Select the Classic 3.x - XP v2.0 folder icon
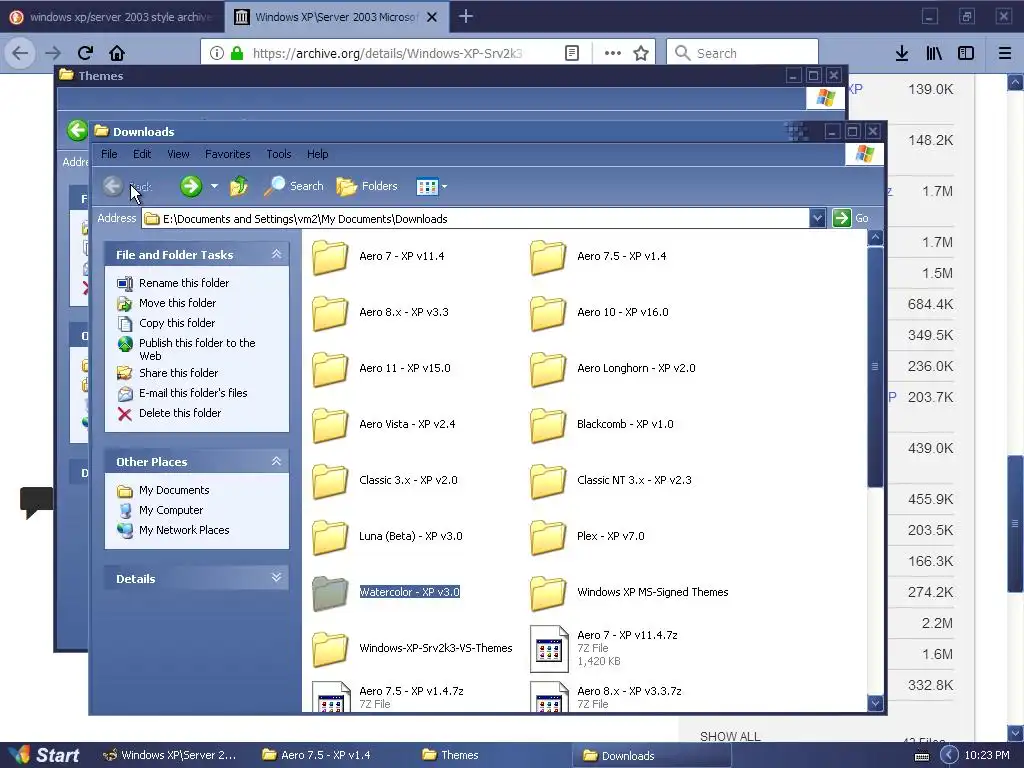This screenshot has width=1024, height=768. pos(330,481)
